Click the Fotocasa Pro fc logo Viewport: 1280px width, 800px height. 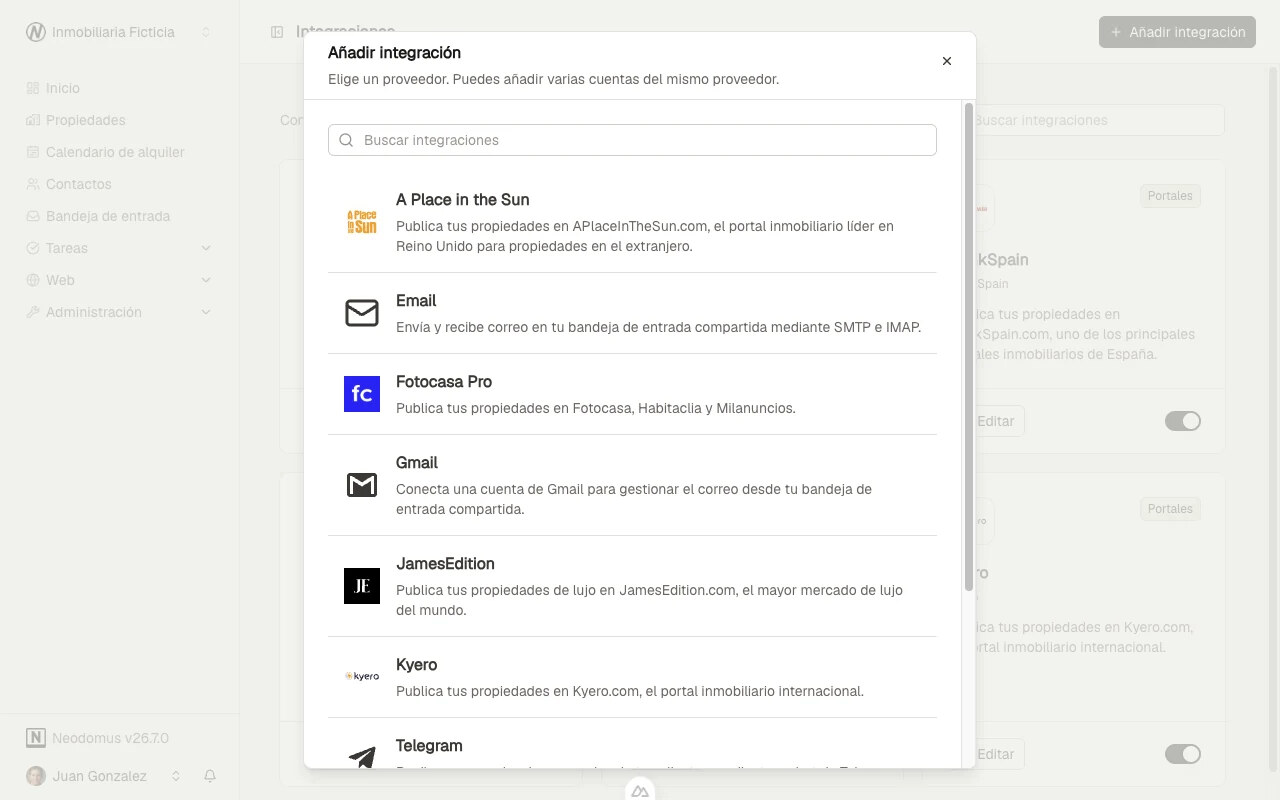(362, 394)
